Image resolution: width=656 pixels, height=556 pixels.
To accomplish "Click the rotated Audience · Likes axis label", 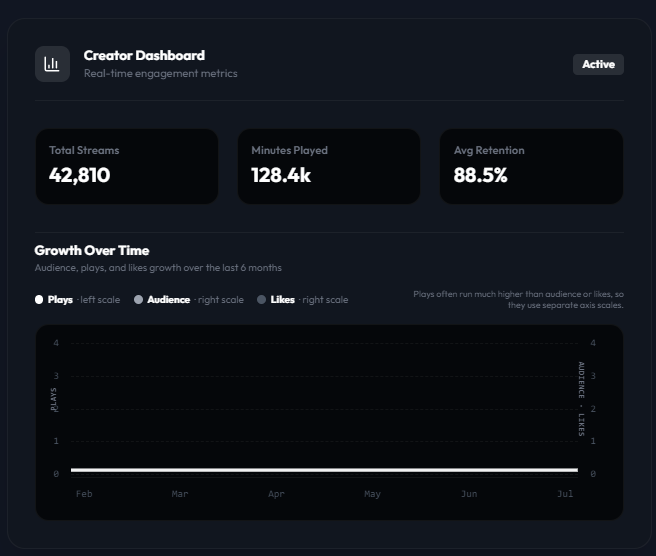I will tap(581, 399).
